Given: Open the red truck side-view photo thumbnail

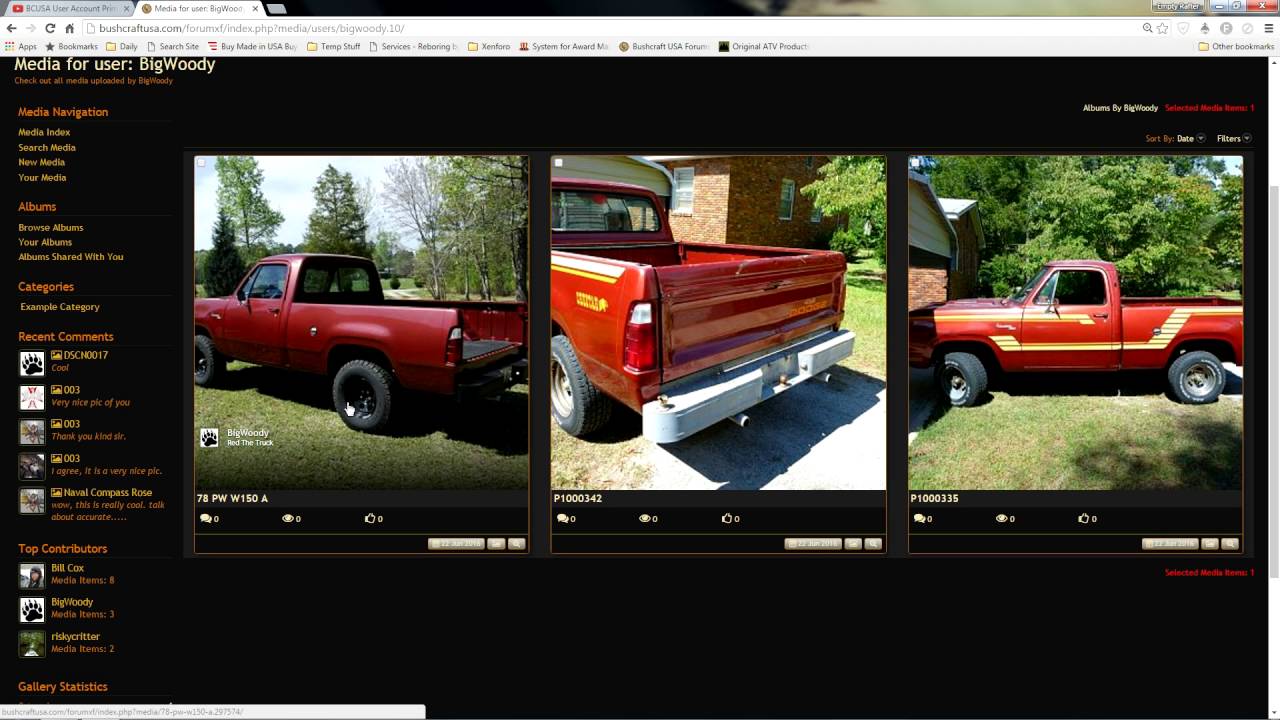Looking at the screenshot, I should [361, 322].
